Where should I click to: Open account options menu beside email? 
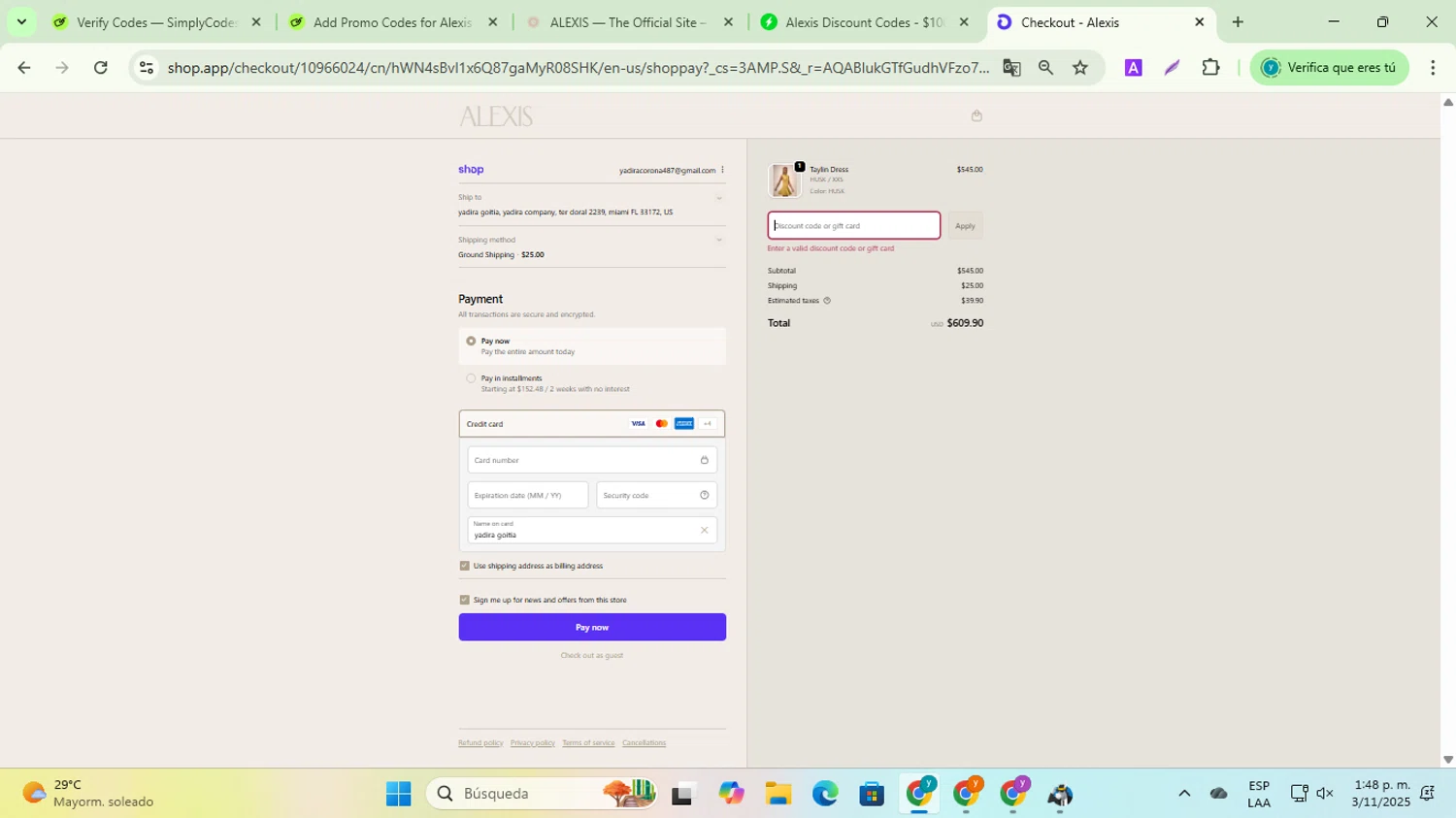[722, 170]
